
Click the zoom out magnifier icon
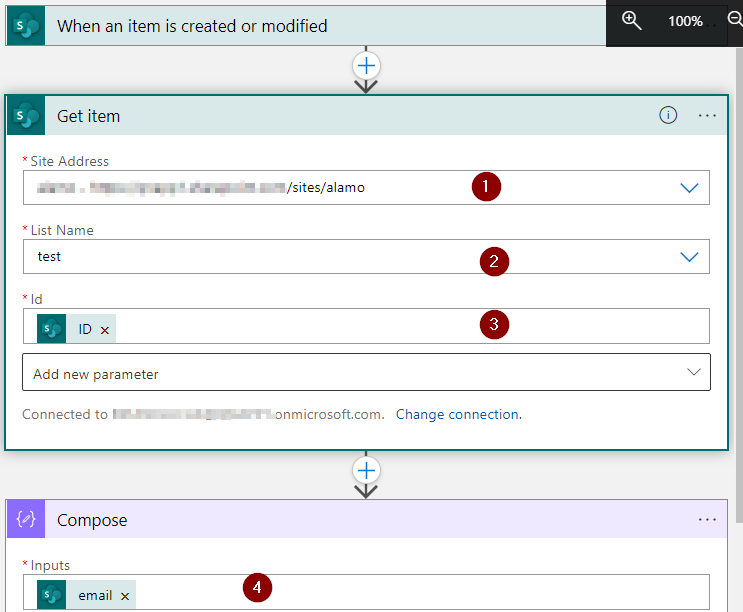[x=735, y=20]
